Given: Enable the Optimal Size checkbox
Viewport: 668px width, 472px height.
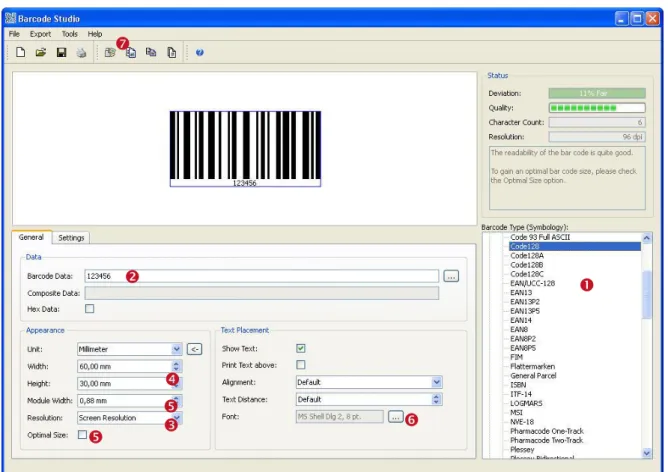Looking at the screenshot, I should (82, 435).
